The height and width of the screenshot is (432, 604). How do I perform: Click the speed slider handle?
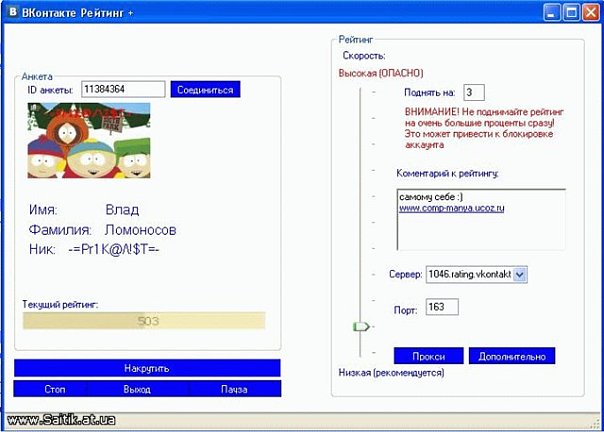pyautogui.click(x=360, y=326)
